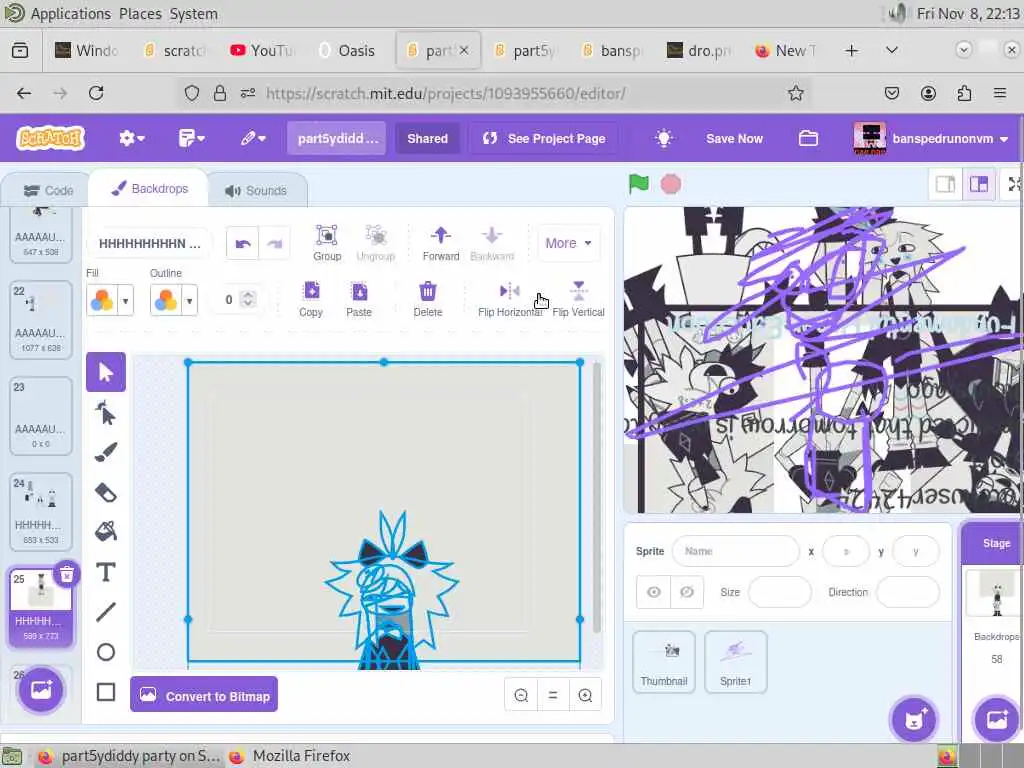Select the Text tool
The width and height of the screenshot is (1024, 768).
click(x=106, y=572)
